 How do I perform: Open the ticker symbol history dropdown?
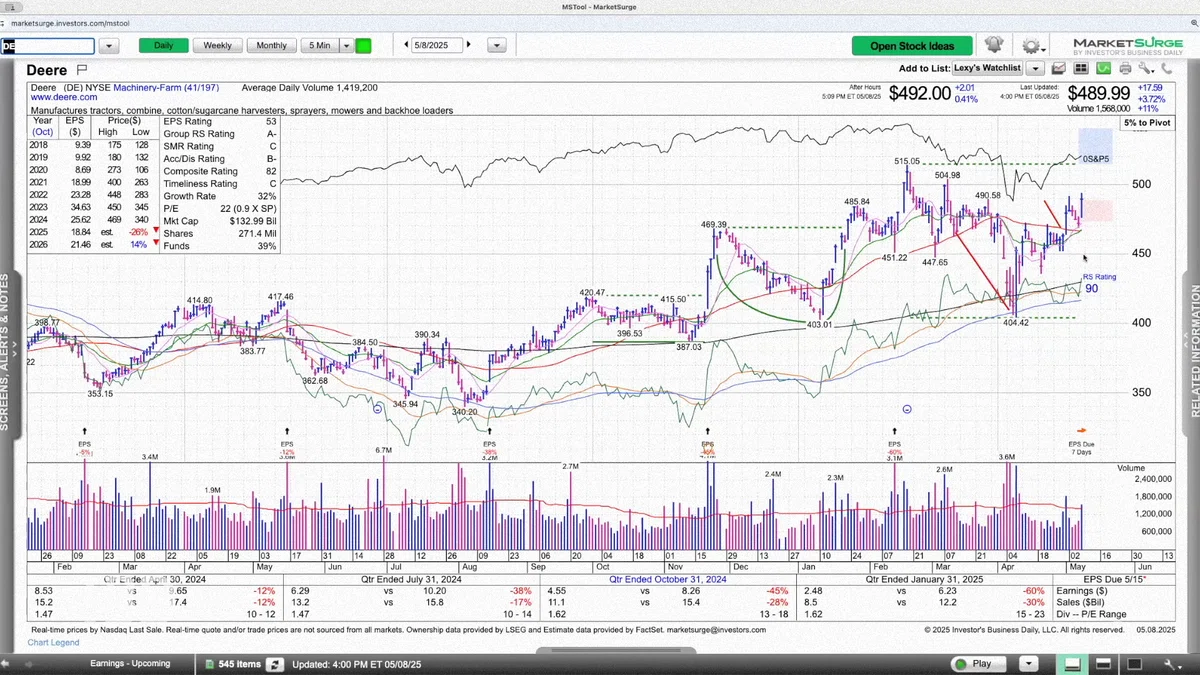tap(109, 46)
